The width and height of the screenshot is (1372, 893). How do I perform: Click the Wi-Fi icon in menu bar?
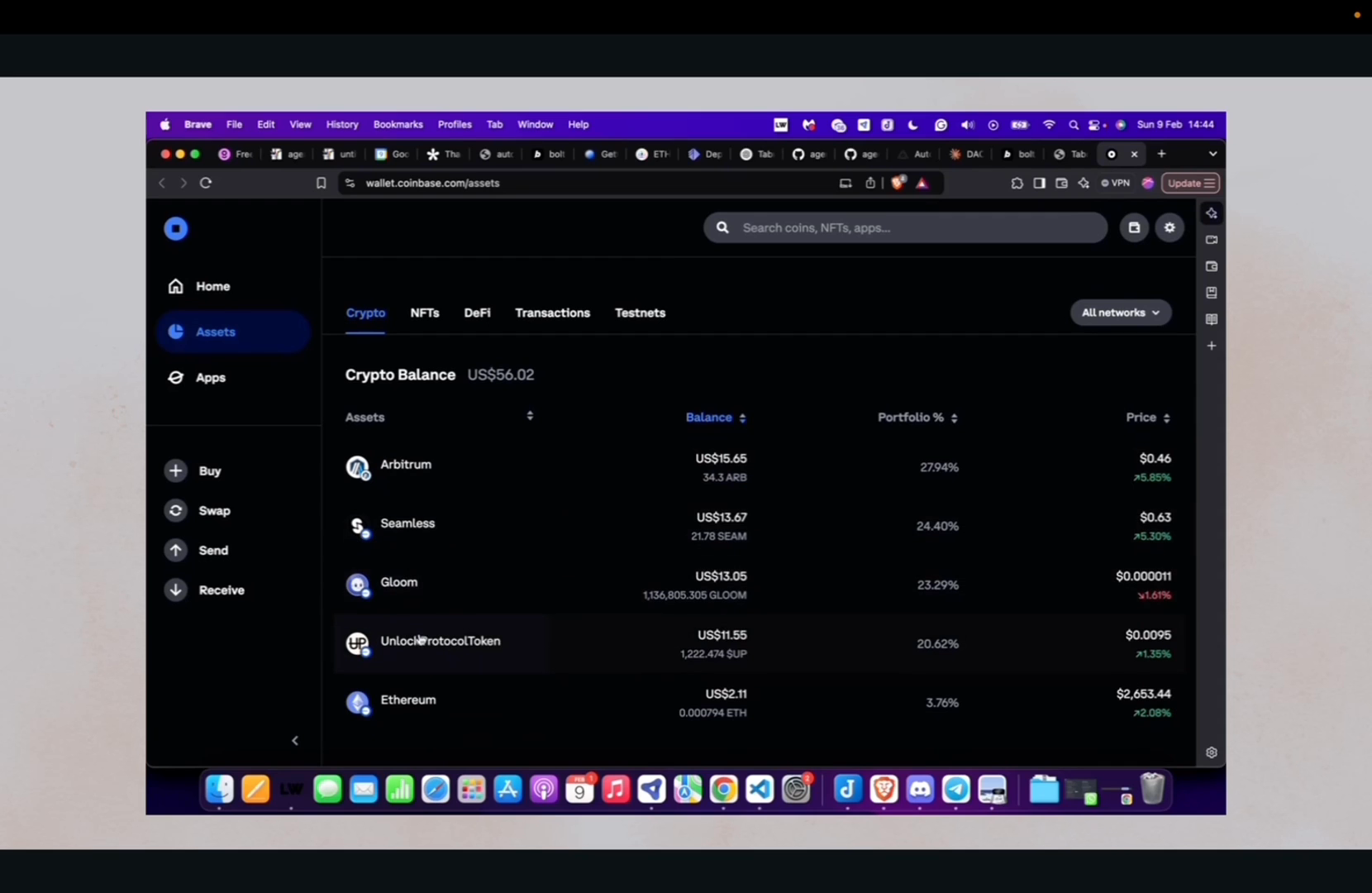pos(1049,125)
